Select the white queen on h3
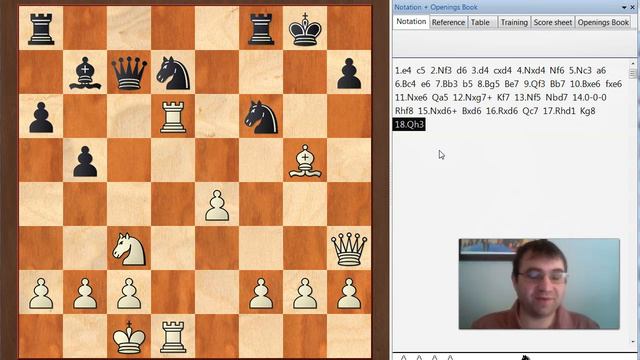Viewport: 640px width, 360px height. [349, 249]
